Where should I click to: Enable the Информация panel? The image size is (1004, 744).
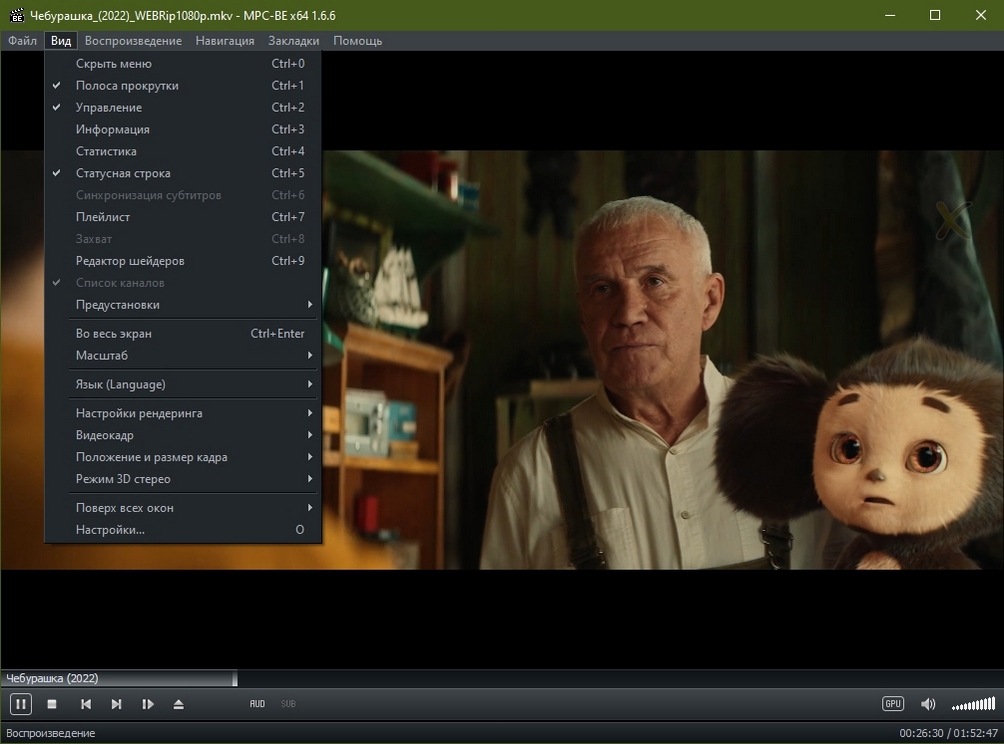pos(183,129)
